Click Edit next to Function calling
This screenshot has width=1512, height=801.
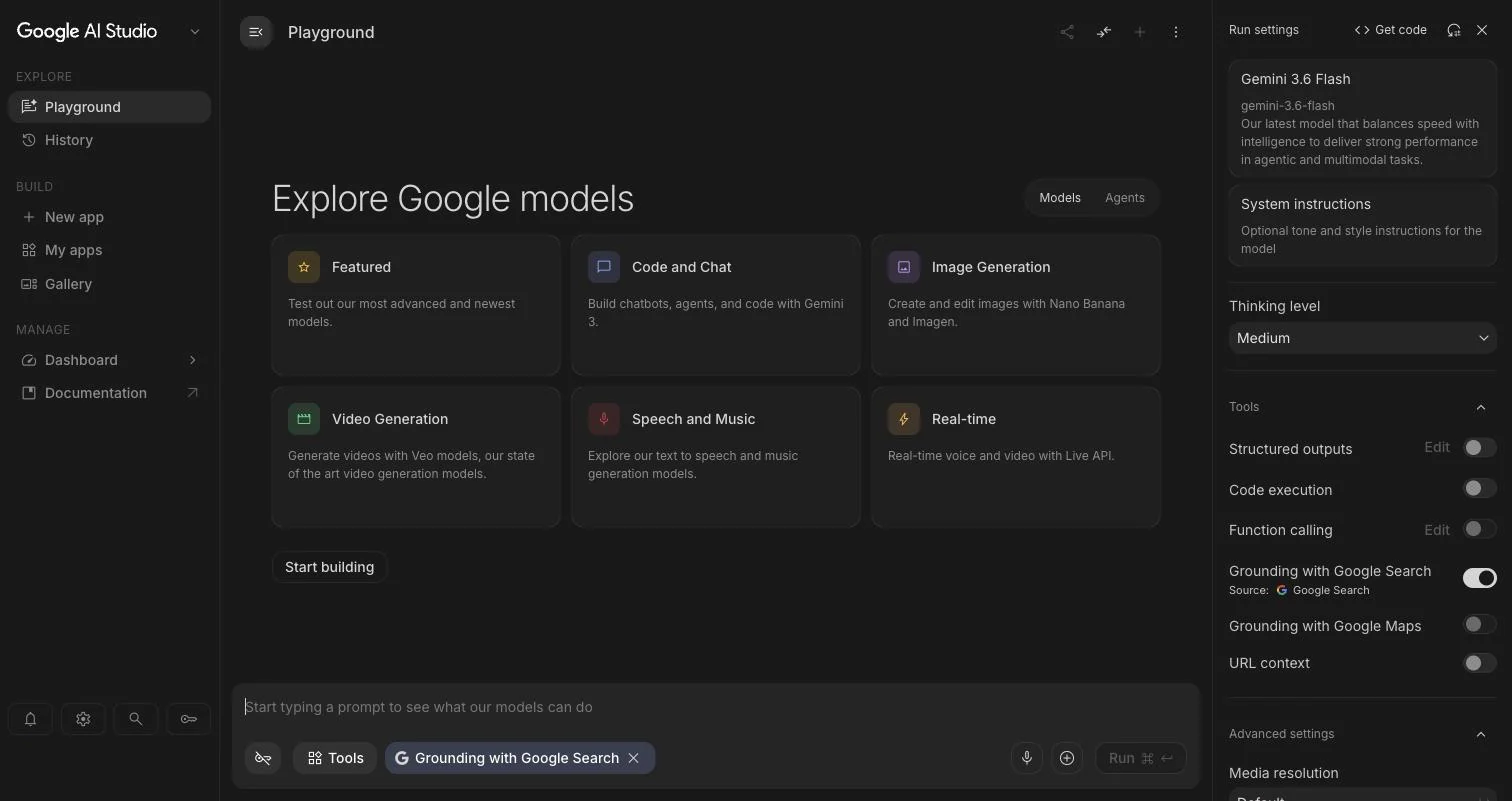click(1437, 529)
